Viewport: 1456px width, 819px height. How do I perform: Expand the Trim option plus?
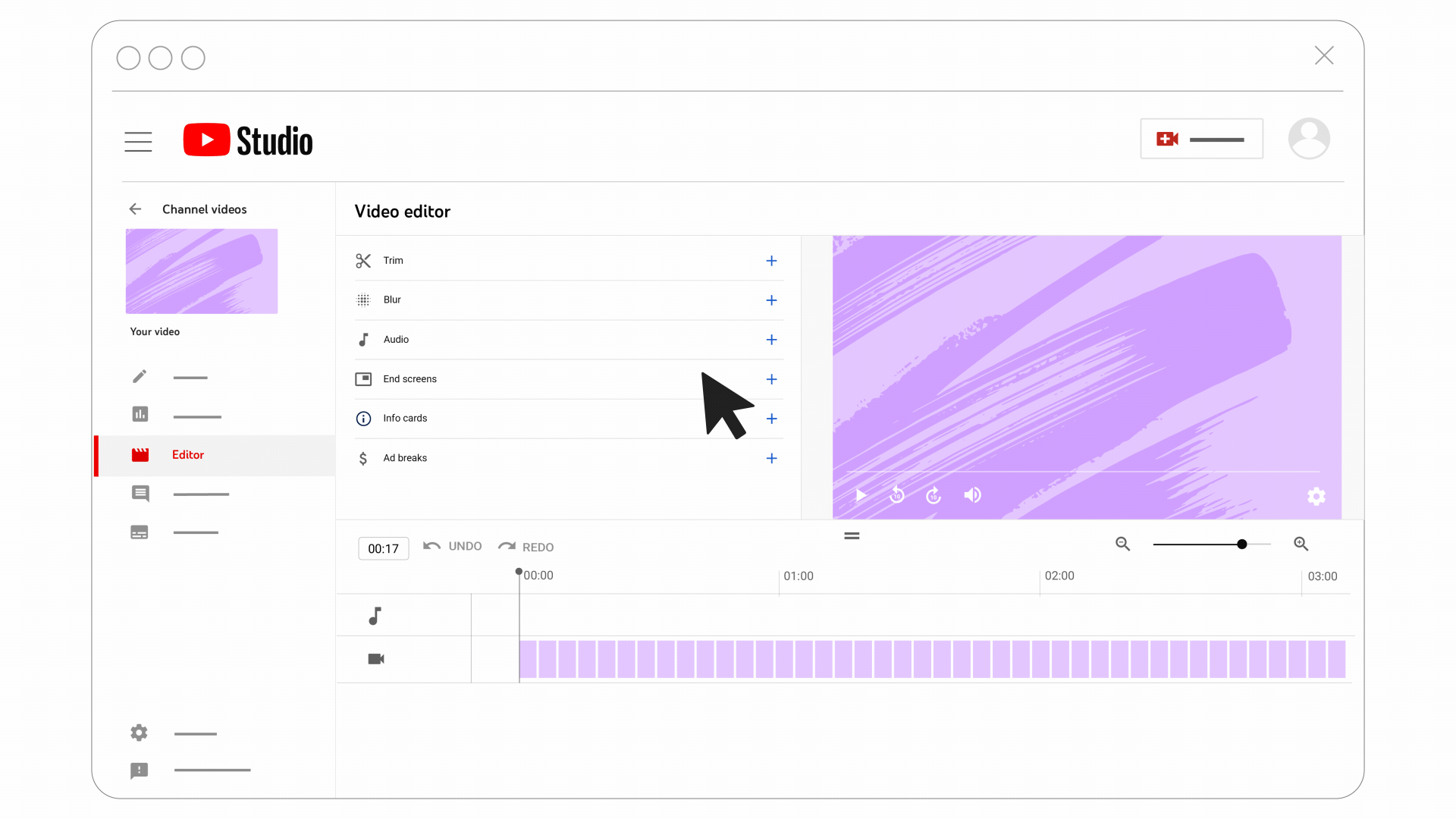[x=771, y=261]
